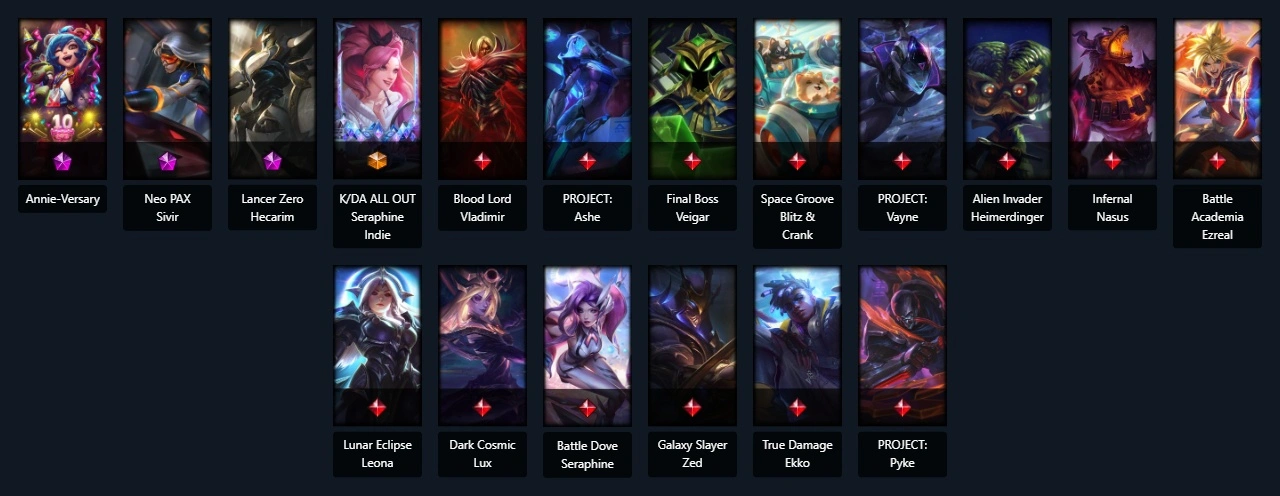Click the red gem icon on the Battle Academia Ezreal card
The image size is (1280, 496).
(1217, 161)
